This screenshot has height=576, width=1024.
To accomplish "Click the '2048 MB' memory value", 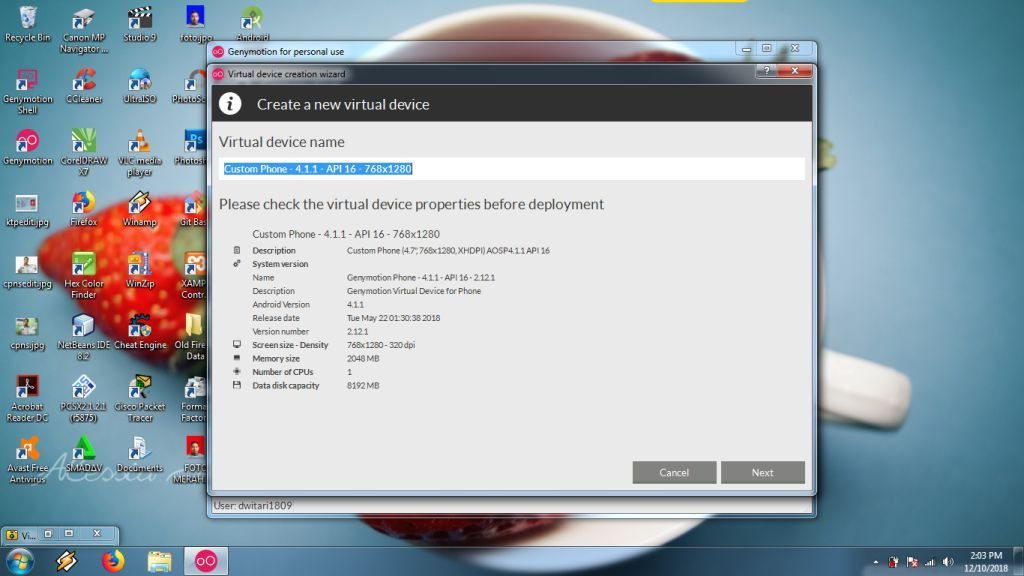I will [x=363, y=359].
